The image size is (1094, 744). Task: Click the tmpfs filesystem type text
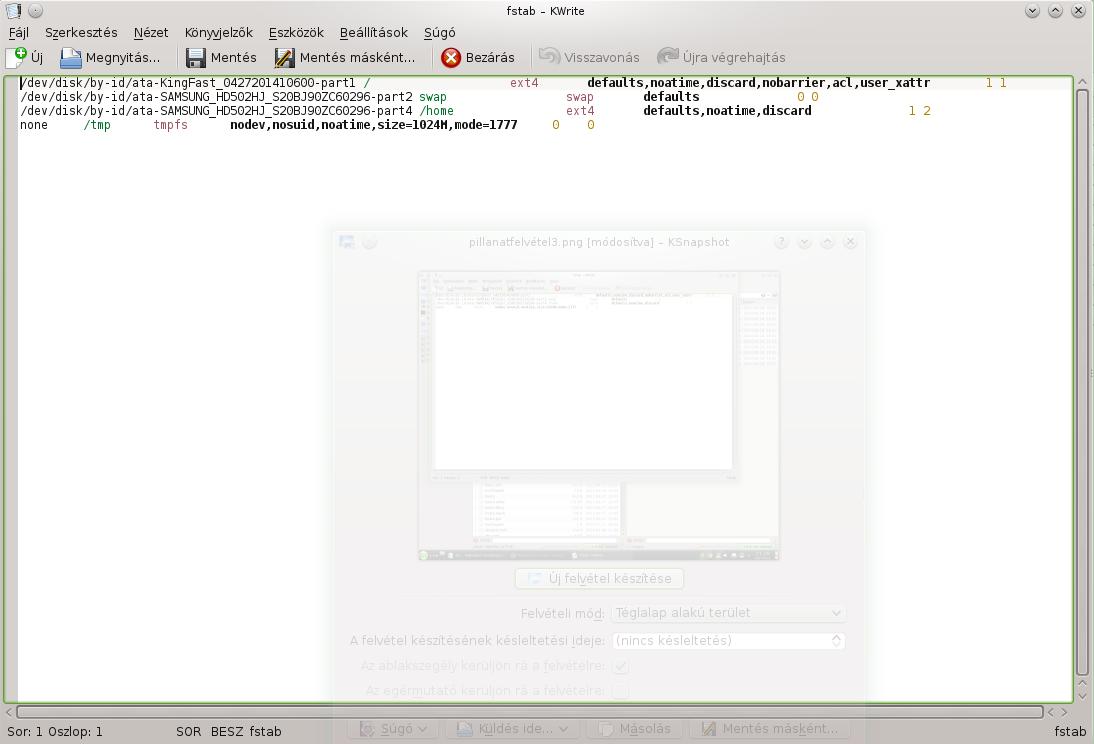[x=171, y=124]
